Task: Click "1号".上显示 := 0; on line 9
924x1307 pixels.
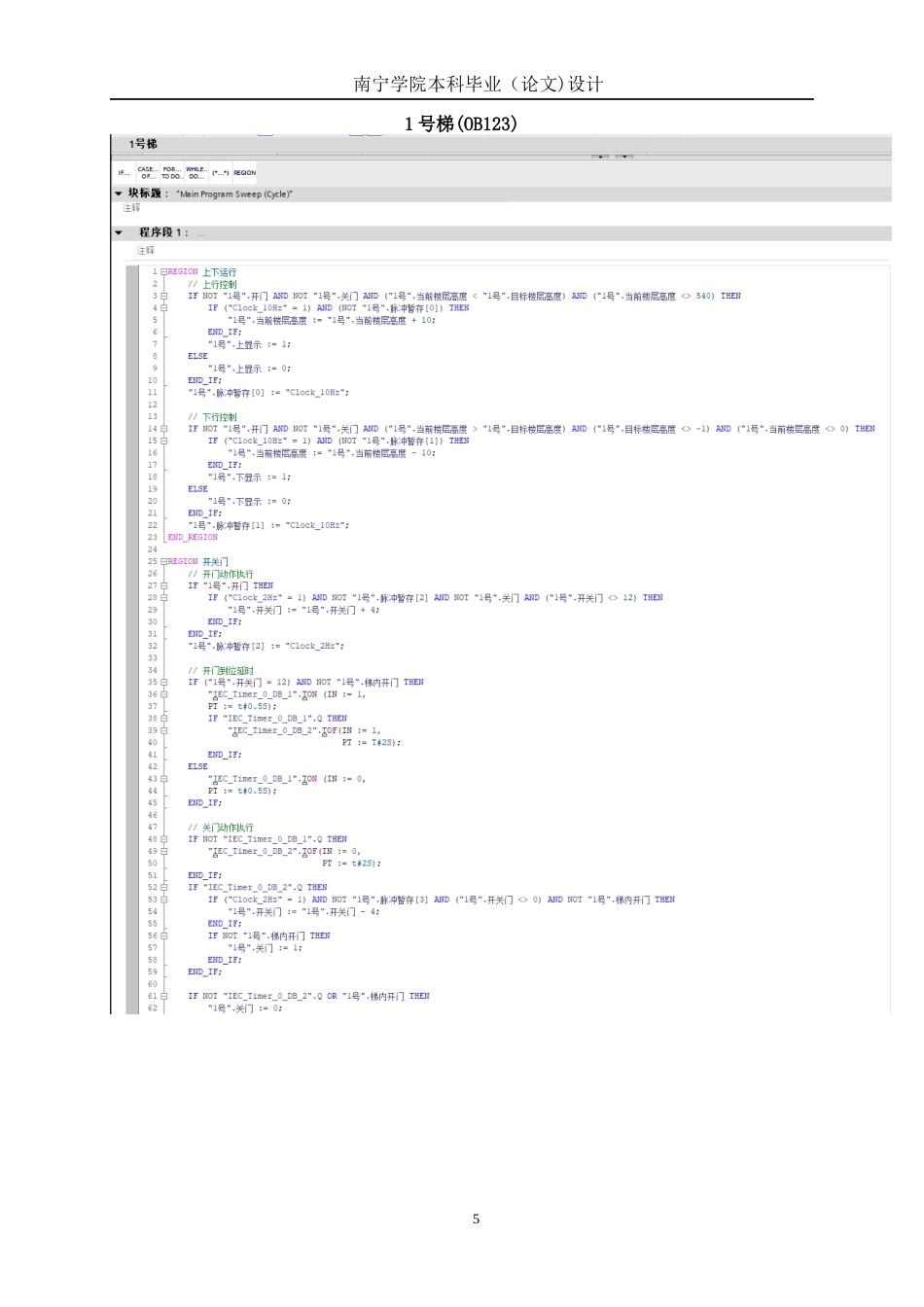Action: pos(249,369)
